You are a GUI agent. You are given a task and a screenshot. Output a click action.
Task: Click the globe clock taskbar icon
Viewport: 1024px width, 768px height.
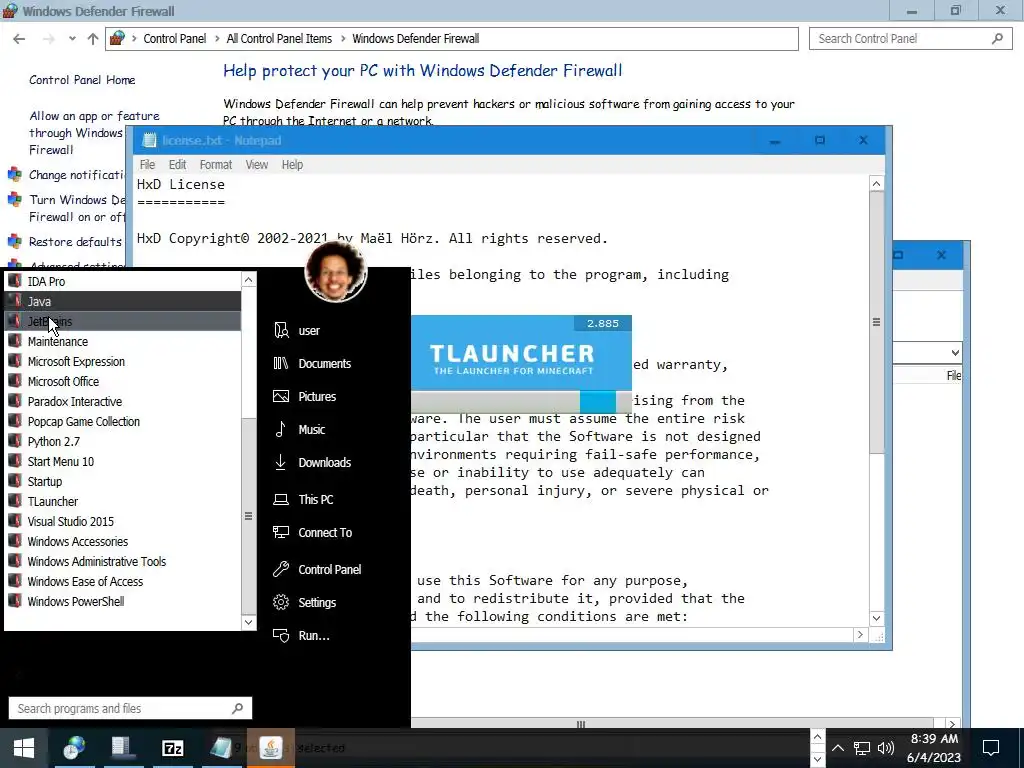74,748
